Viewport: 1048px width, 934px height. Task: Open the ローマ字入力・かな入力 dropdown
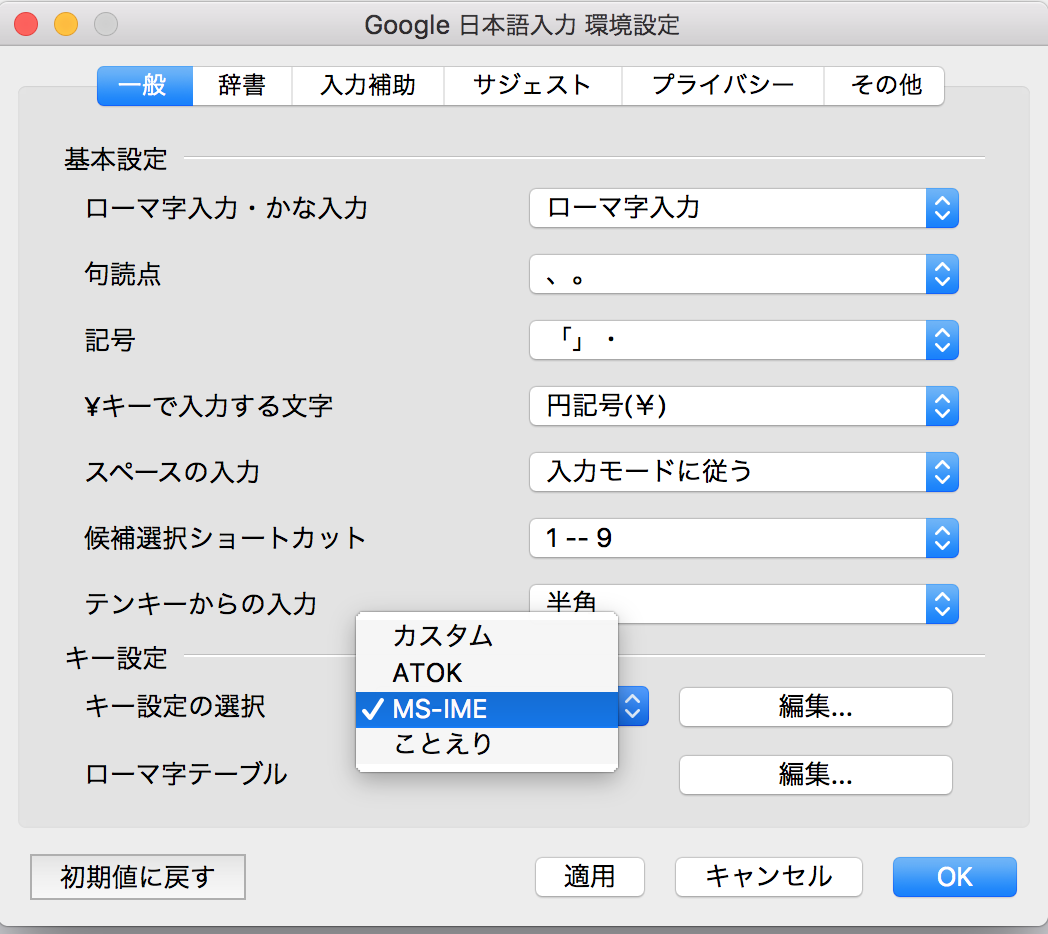(x=744, y=208)
